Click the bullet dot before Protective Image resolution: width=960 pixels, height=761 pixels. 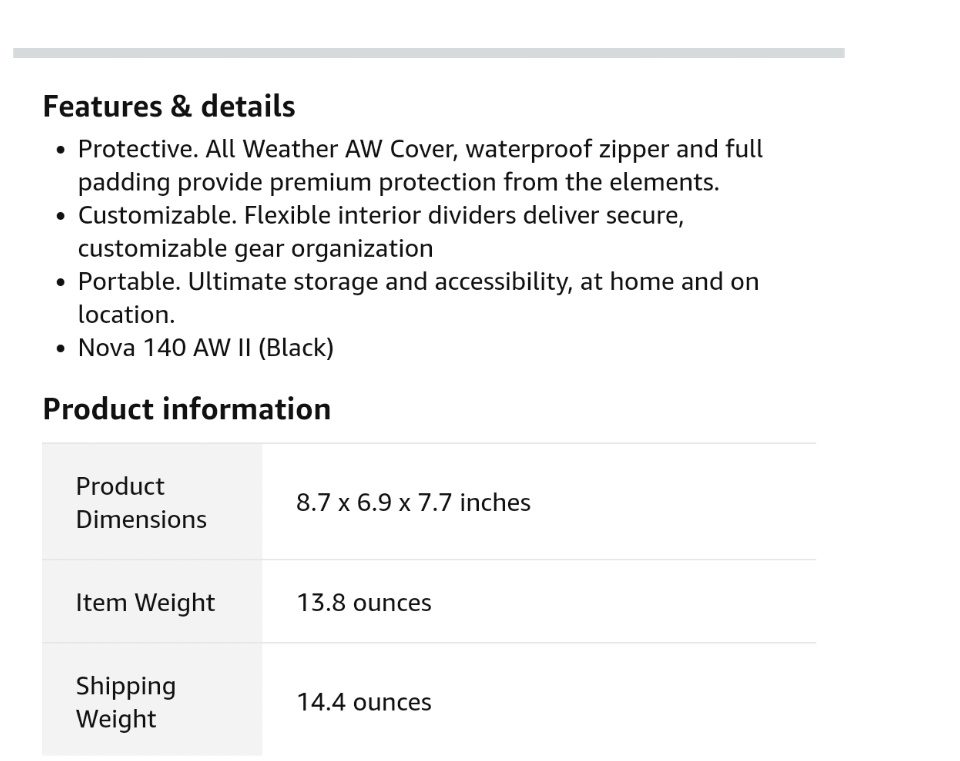62,150
